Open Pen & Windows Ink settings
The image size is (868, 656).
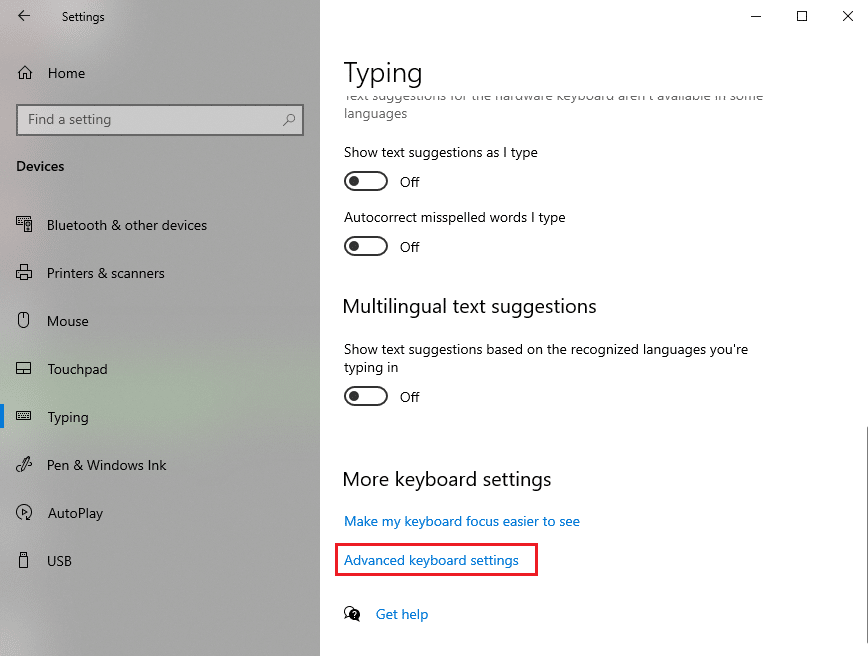pyautogui.click(x=24, y=464)
